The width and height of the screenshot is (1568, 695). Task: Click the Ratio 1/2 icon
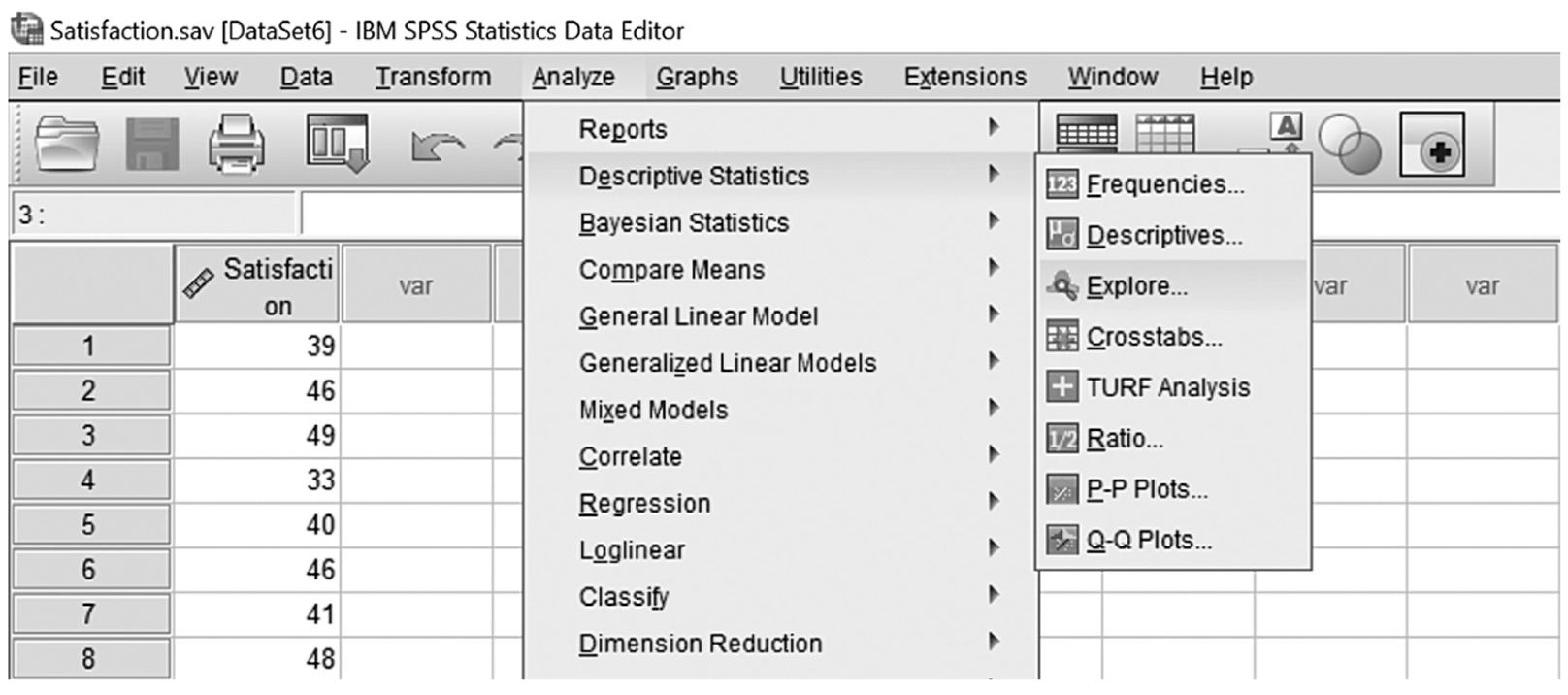click(1062, 439)
